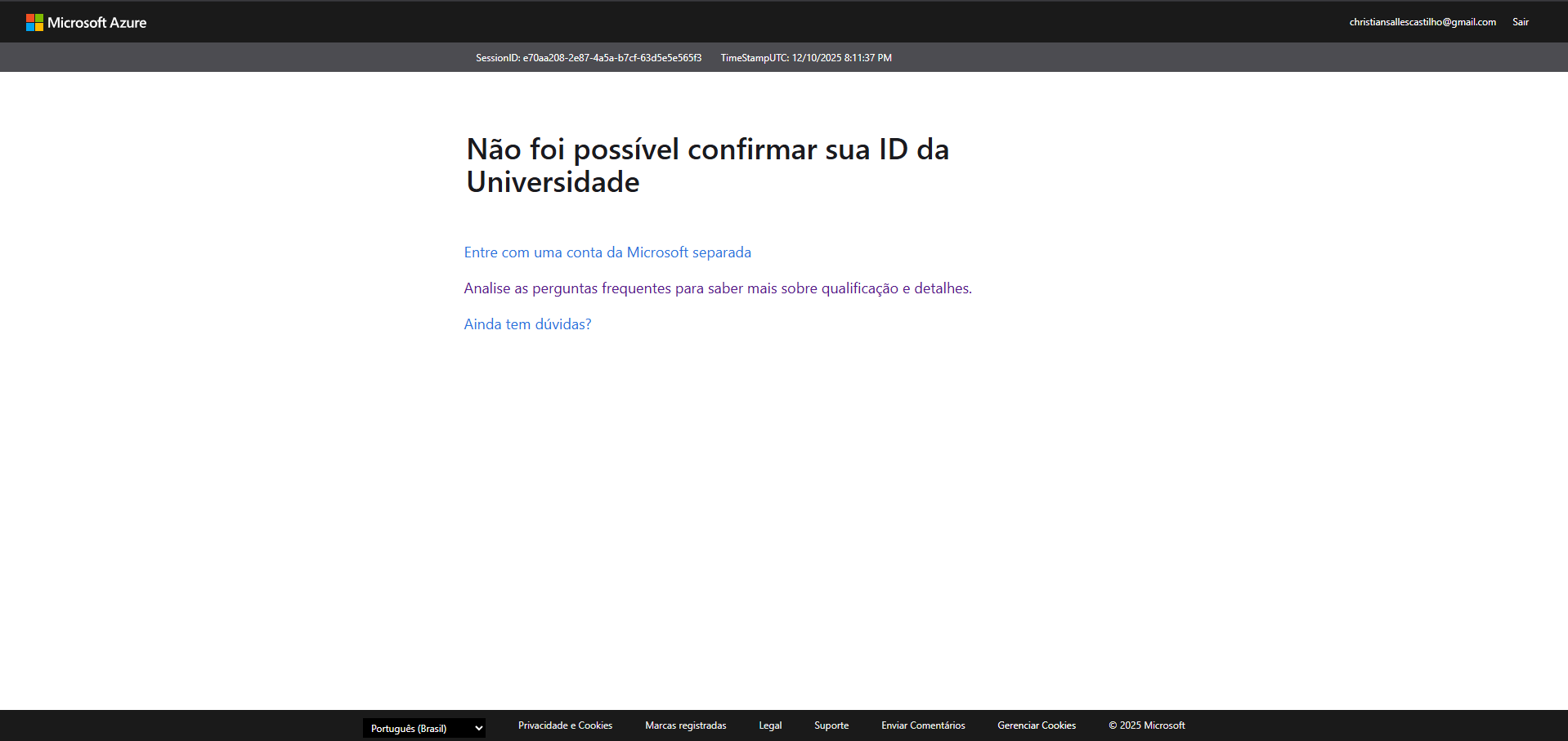1568x741 pixels.
Task: Click the Legal footer link
Action: [770, 725]
